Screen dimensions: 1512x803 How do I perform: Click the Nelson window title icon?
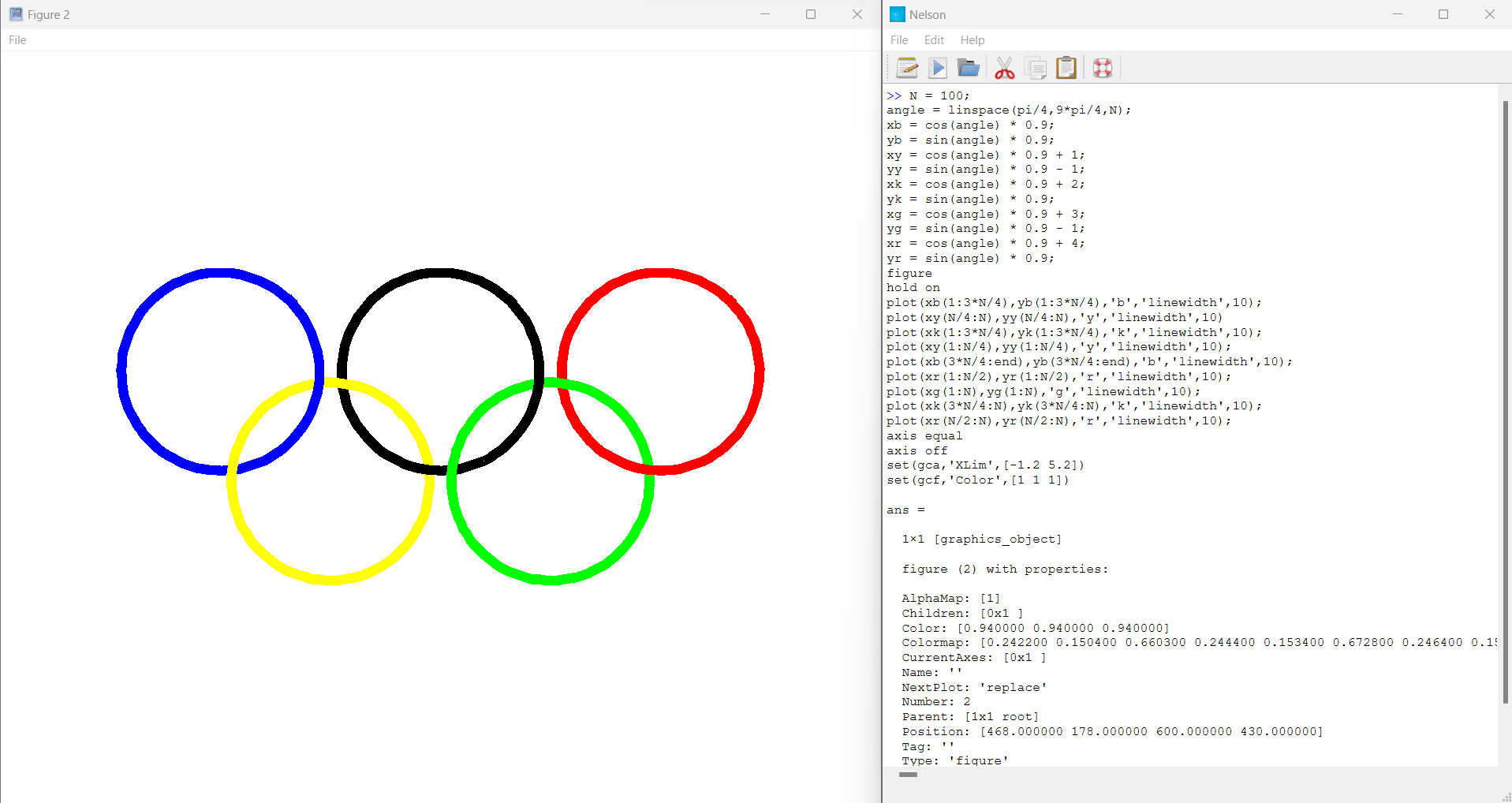[x=898, y=14]
